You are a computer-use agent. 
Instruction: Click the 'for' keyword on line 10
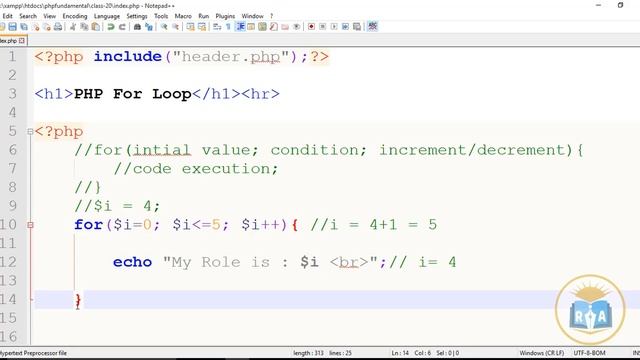point(89,224)
